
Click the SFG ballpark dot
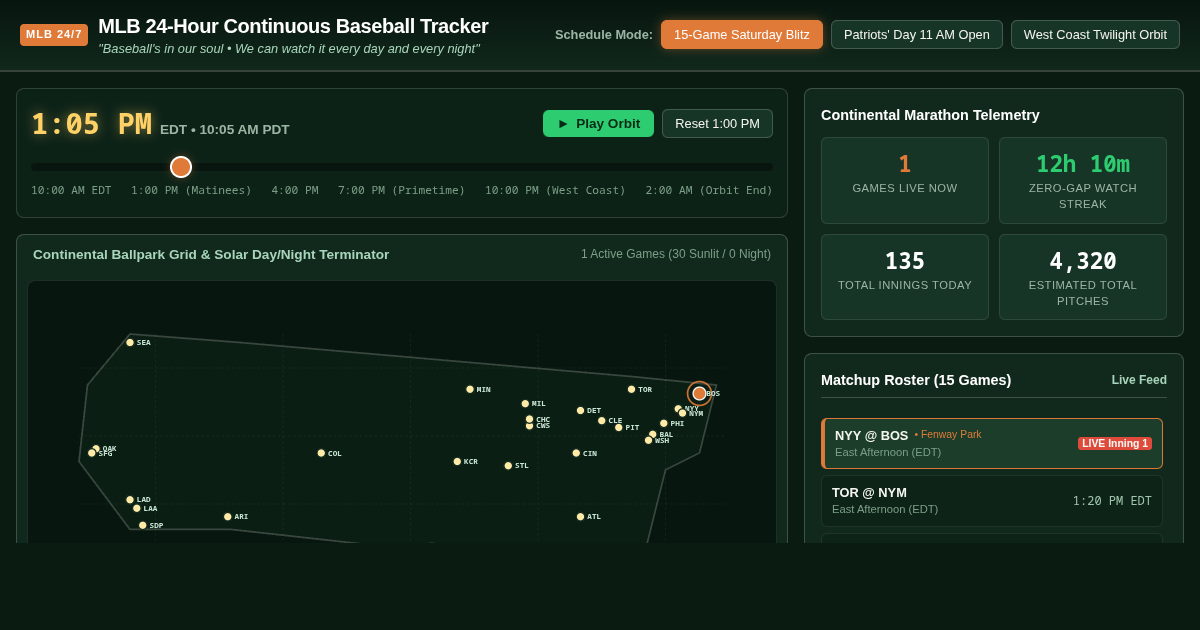click(92, 454)
